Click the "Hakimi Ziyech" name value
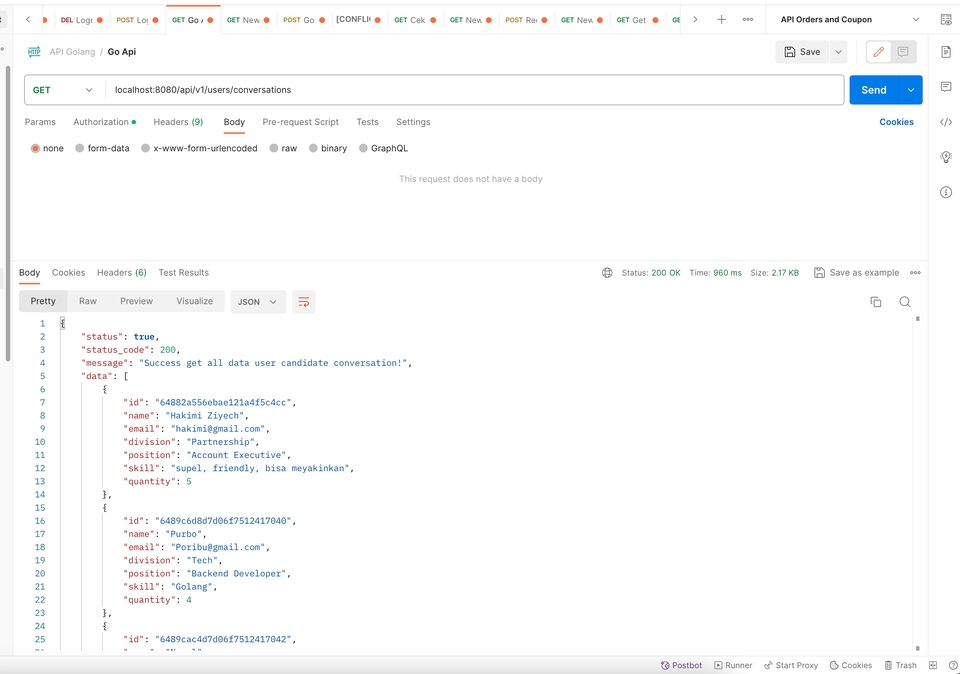Image resolution: width=960 pixels, height=674 pixels. [206, 416]
